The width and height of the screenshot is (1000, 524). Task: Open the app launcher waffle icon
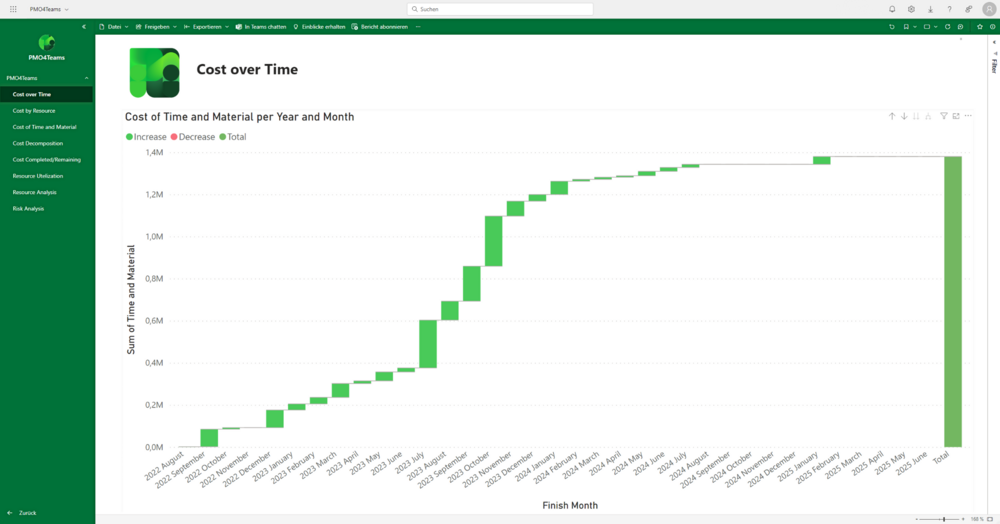click(13, 9)
